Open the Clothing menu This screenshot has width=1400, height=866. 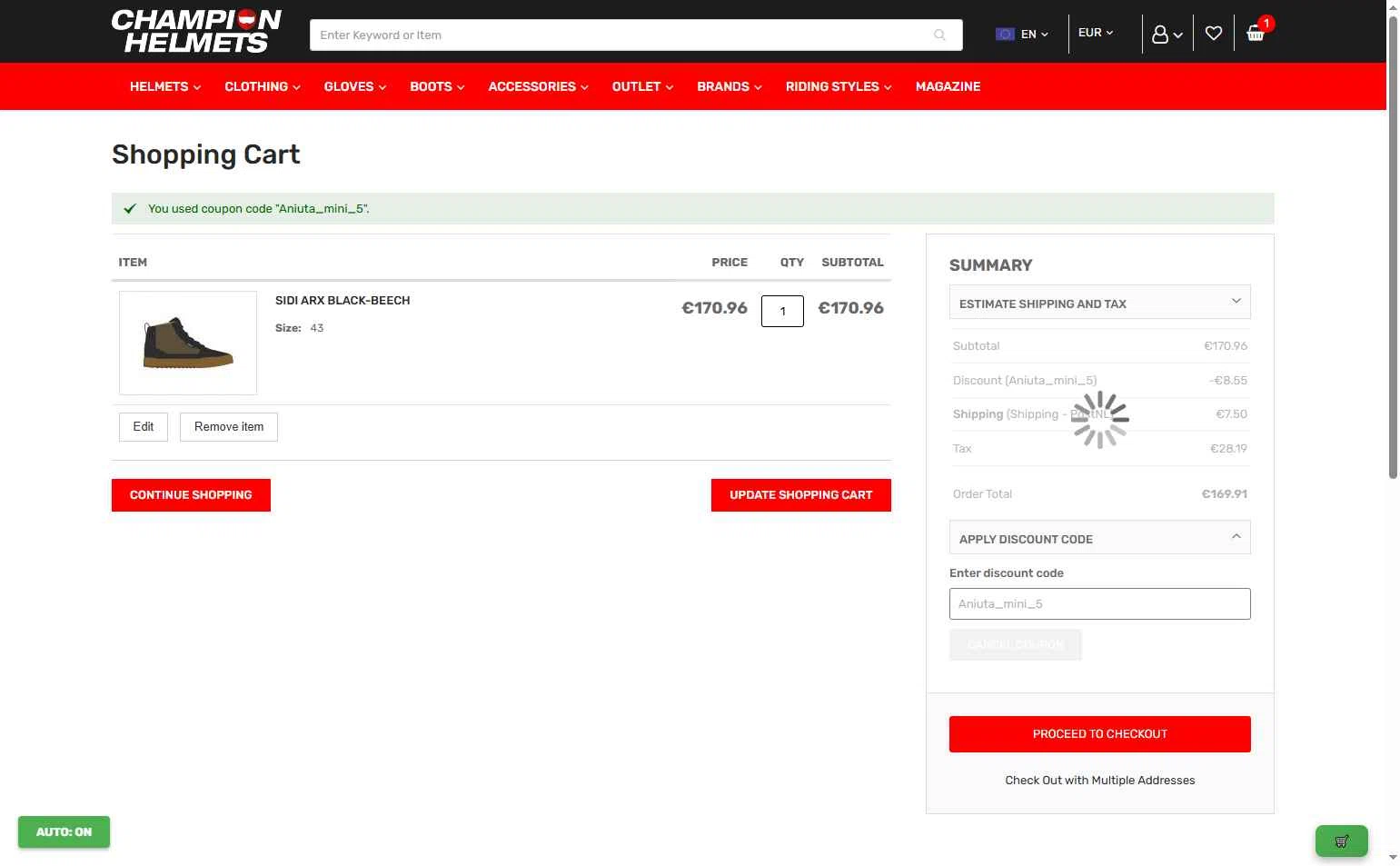tap(263, 86)
